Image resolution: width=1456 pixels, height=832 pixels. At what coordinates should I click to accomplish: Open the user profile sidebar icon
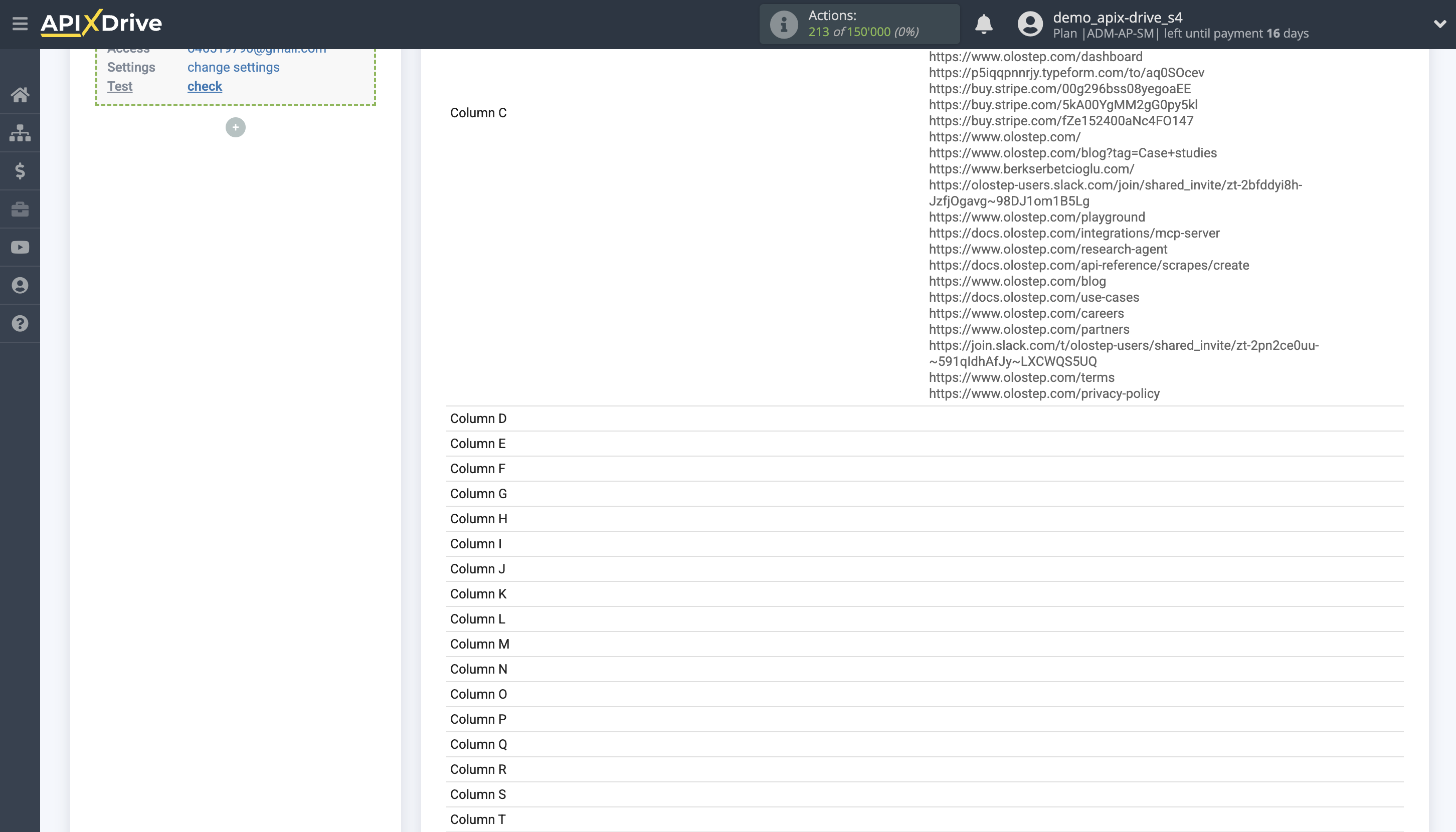pos(20,285)
